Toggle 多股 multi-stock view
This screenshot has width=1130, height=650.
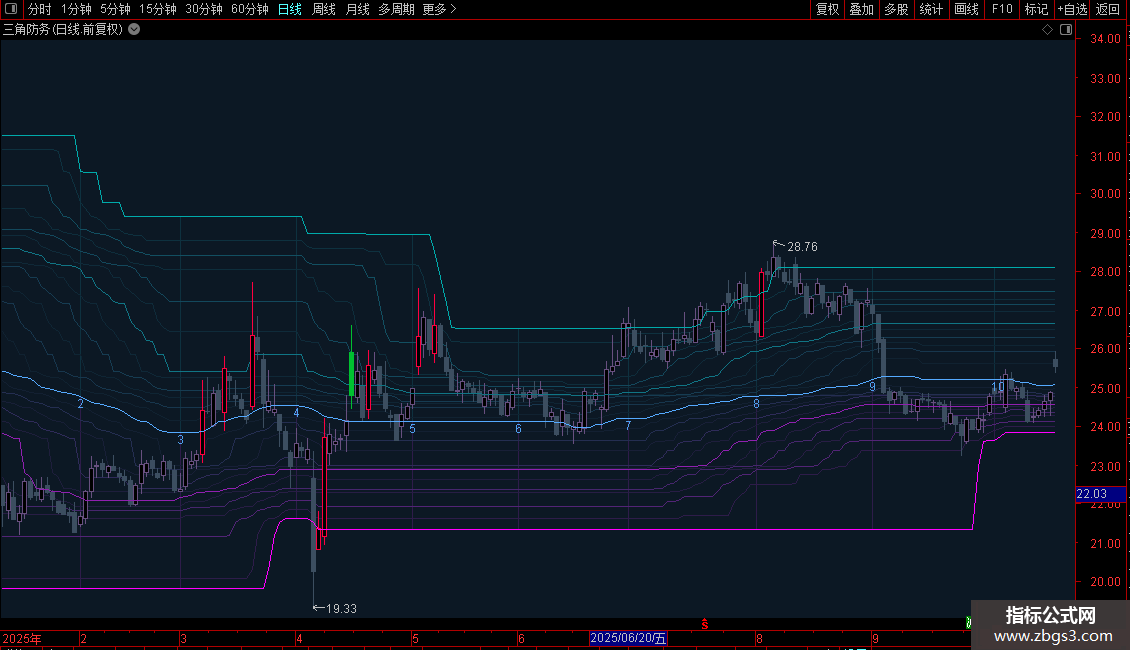[x=896, y=9]
